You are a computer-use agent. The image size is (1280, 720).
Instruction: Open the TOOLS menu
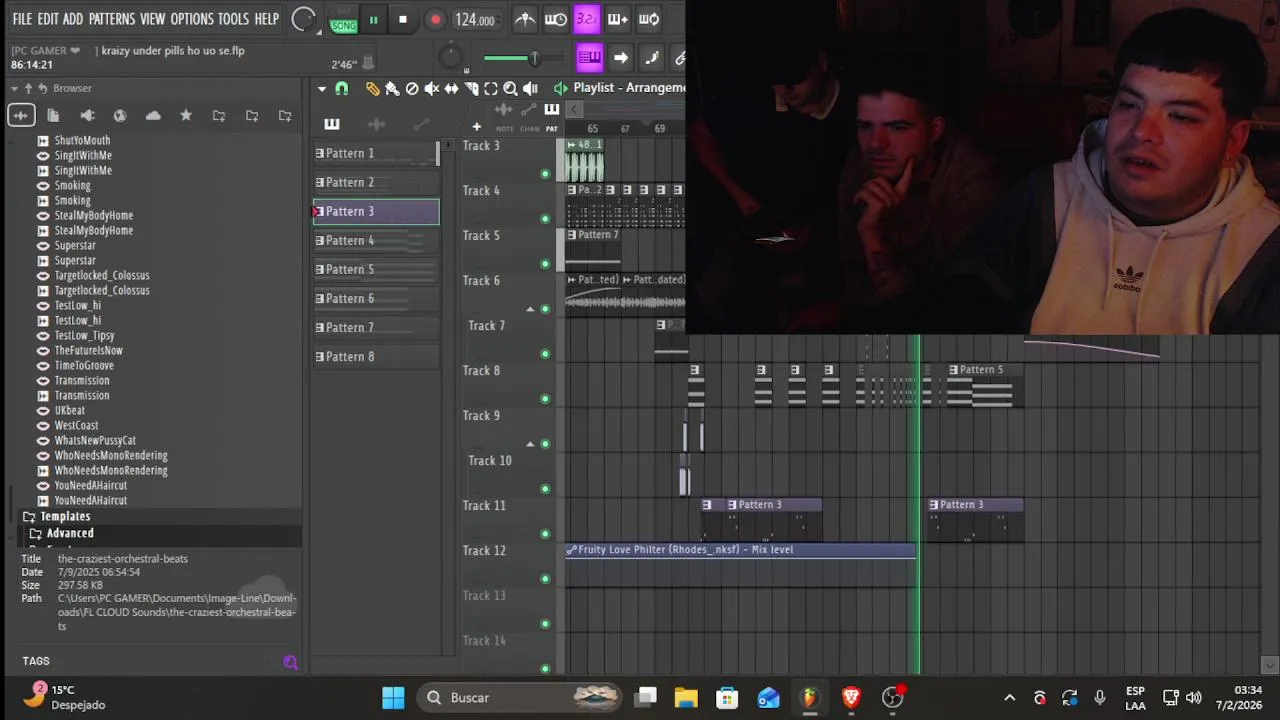click(x=234, y=19)
